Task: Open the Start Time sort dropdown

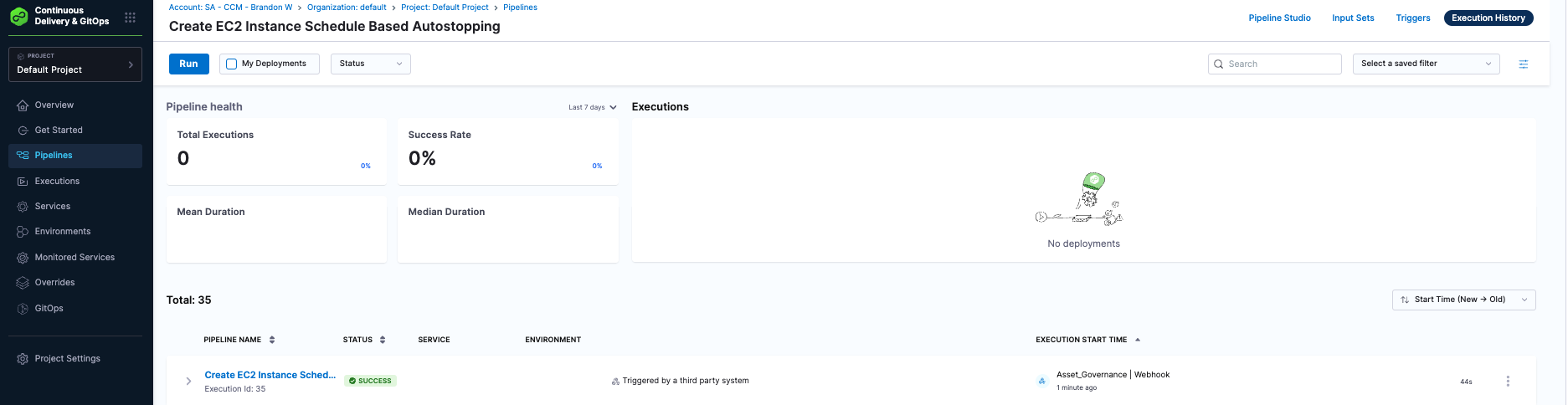Action: tap(1463, 300)
